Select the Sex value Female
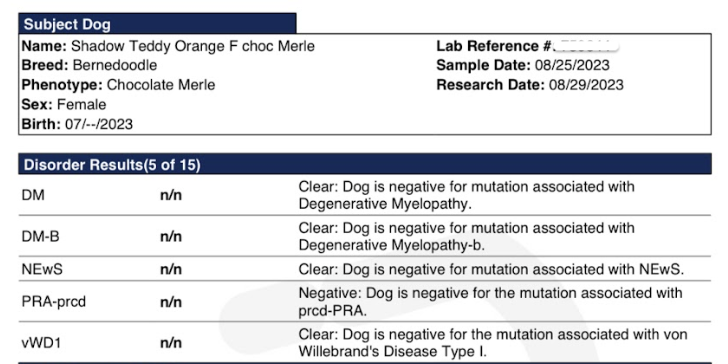Image resolution: width=728 pixels, height=364 pixels. click(81, 104)
